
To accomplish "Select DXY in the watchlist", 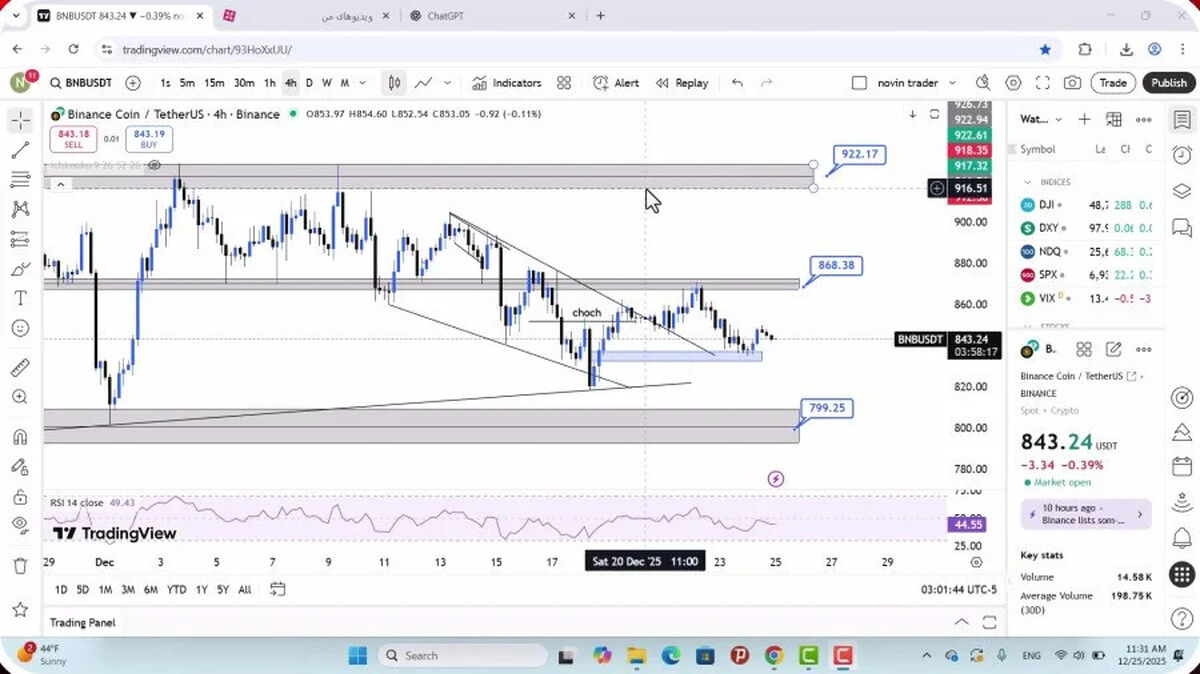I will tap(1086, 228).
